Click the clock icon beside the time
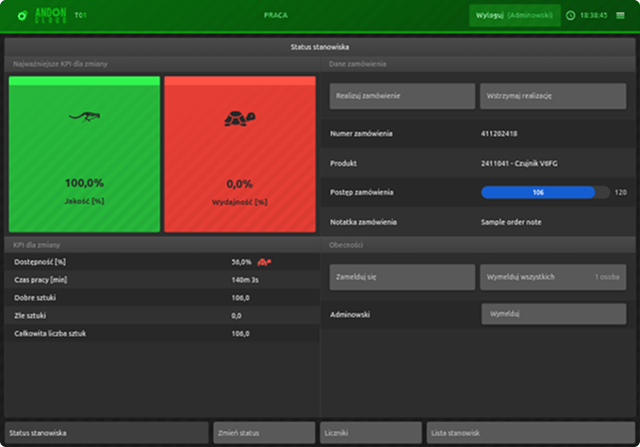640x447 pixels. click(x=570, y=16)
